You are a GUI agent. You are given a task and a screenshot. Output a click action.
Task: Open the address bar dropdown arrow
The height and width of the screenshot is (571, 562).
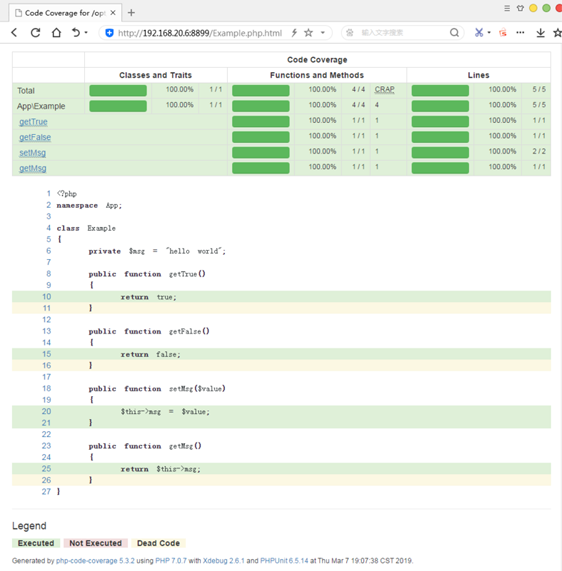click(x=323, y=33)
